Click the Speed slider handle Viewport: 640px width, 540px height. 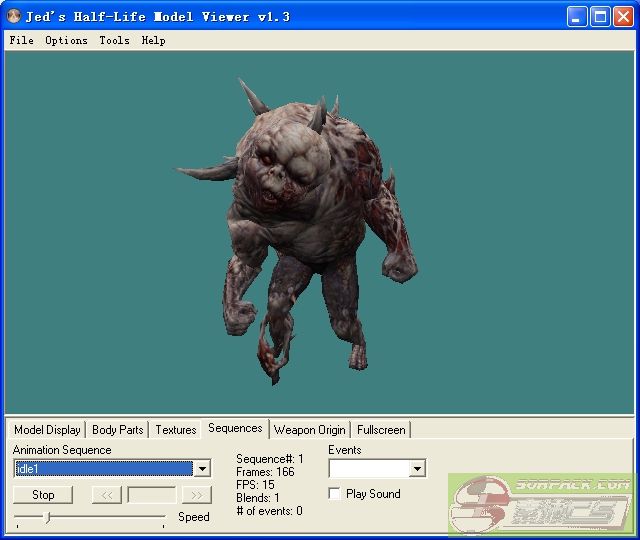pyautogui.click(x=47, y=517)
